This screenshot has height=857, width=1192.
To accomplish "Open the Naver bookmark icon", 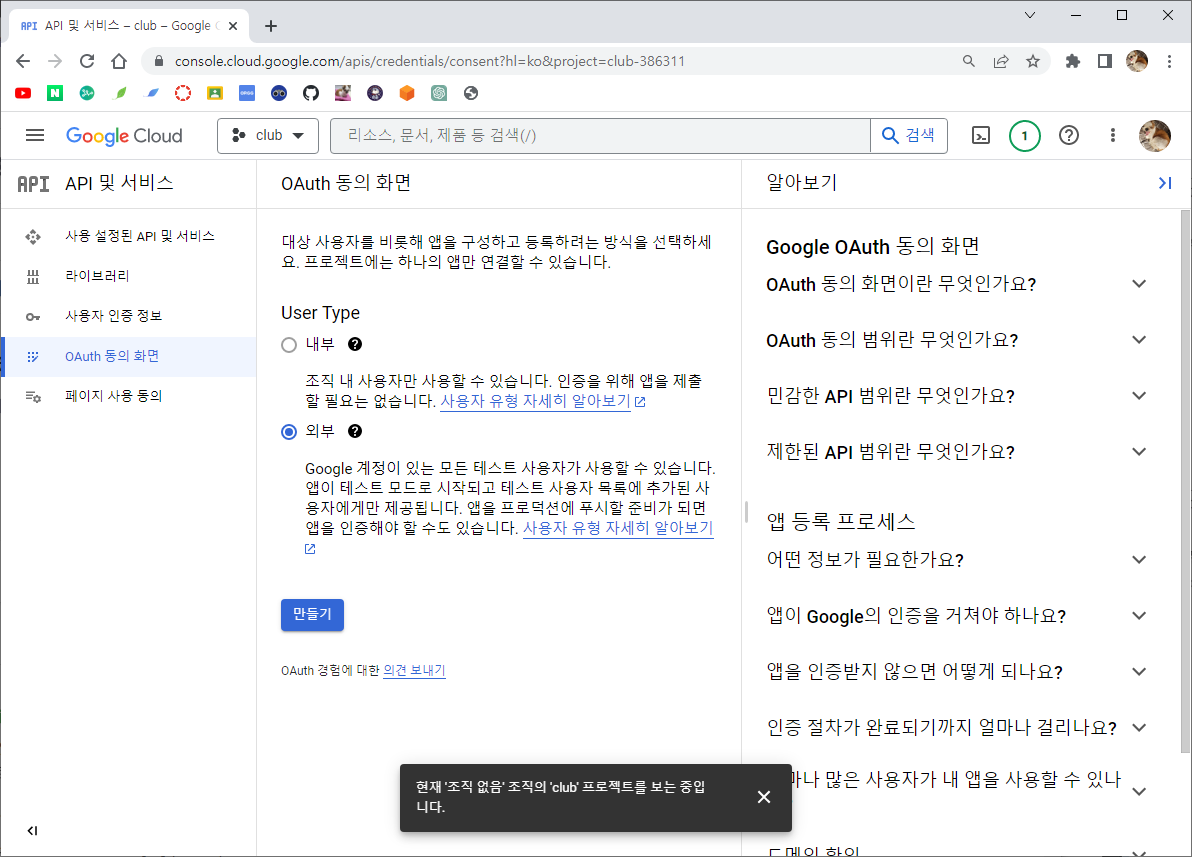I will point(55,93).
